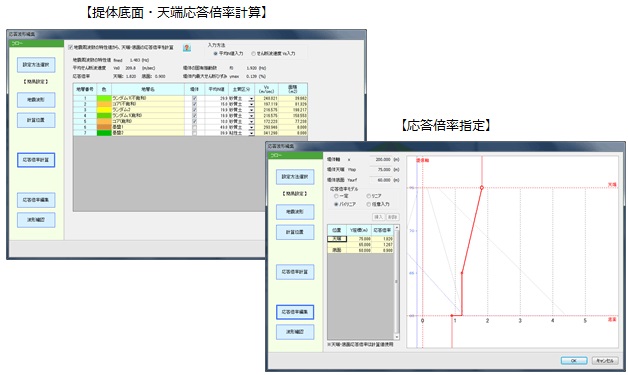Select the 天端 cell in response ratio table
628x375 pixels.
(337, 238)
